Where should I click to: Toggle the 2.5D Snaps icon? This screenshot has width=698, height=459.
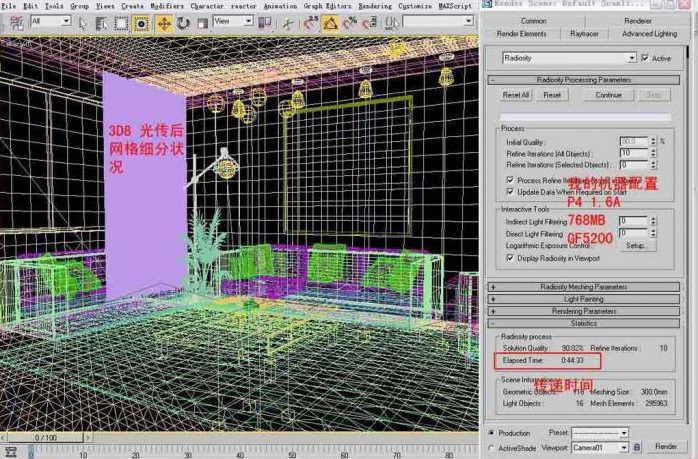click(x=311, y=21)
